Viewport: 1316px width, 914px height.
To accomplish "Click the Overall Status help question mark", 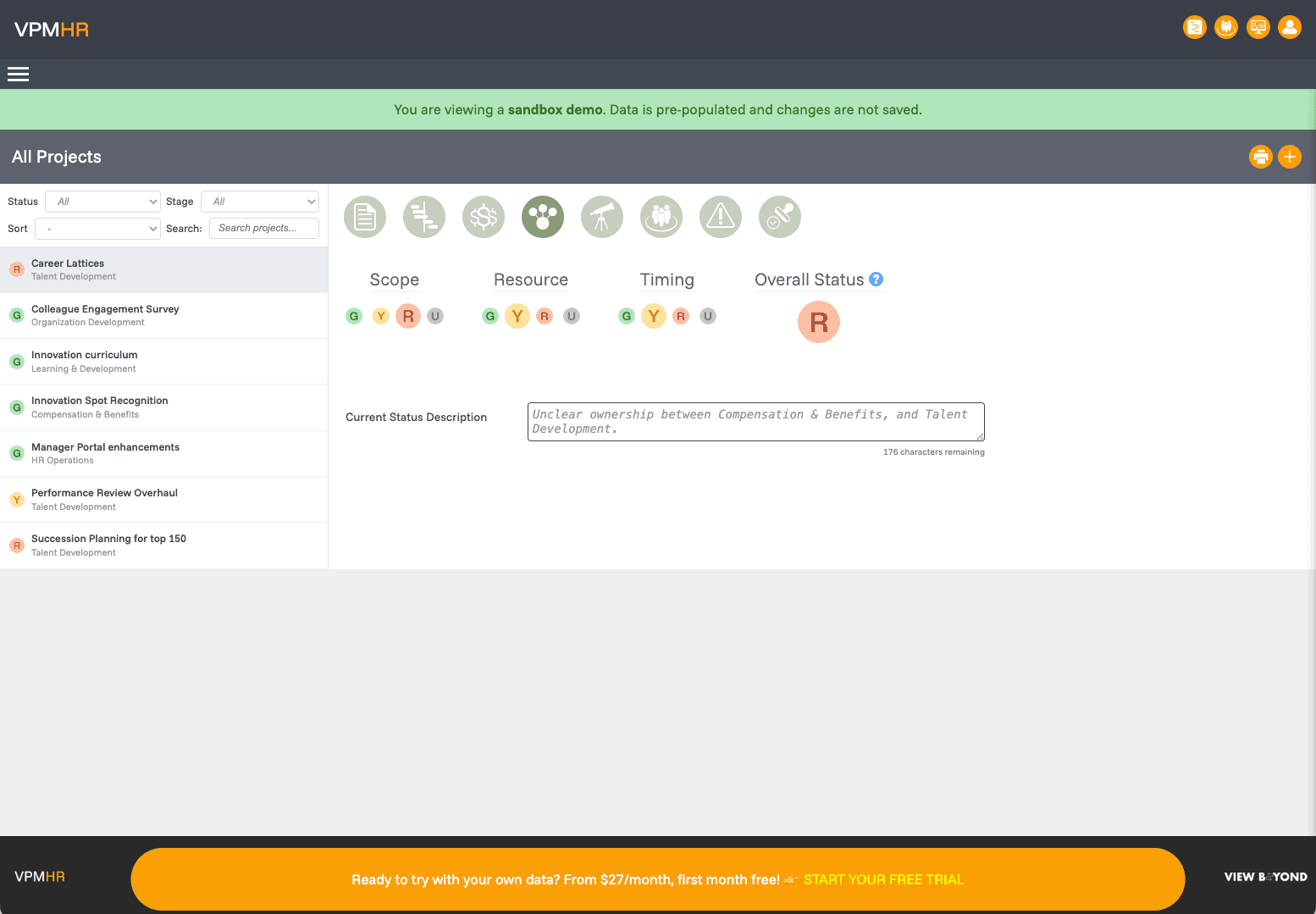I will (x=876, y=280).
